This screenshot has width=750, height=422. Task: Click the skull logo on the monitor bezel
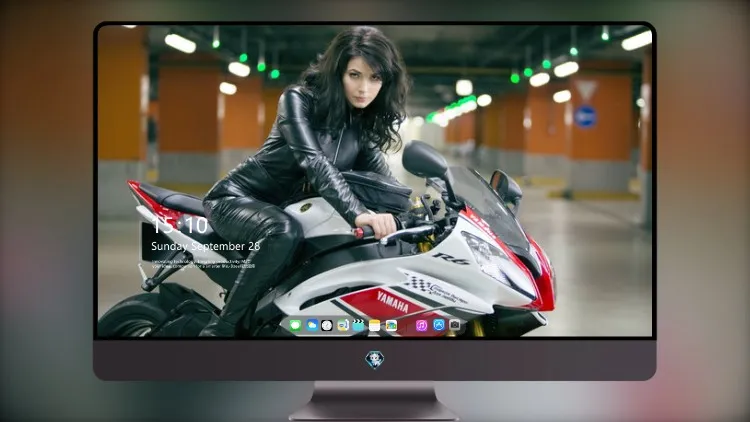point(375,360)
